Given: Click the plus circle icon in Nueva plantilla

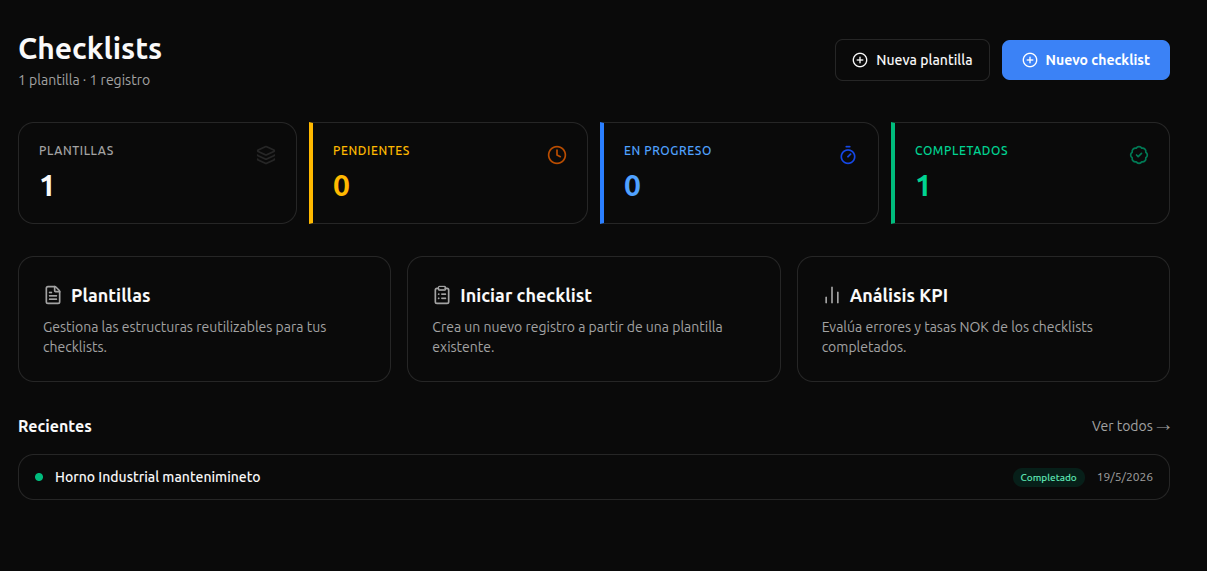Looking at the screenshot, I should click(860, 60).
